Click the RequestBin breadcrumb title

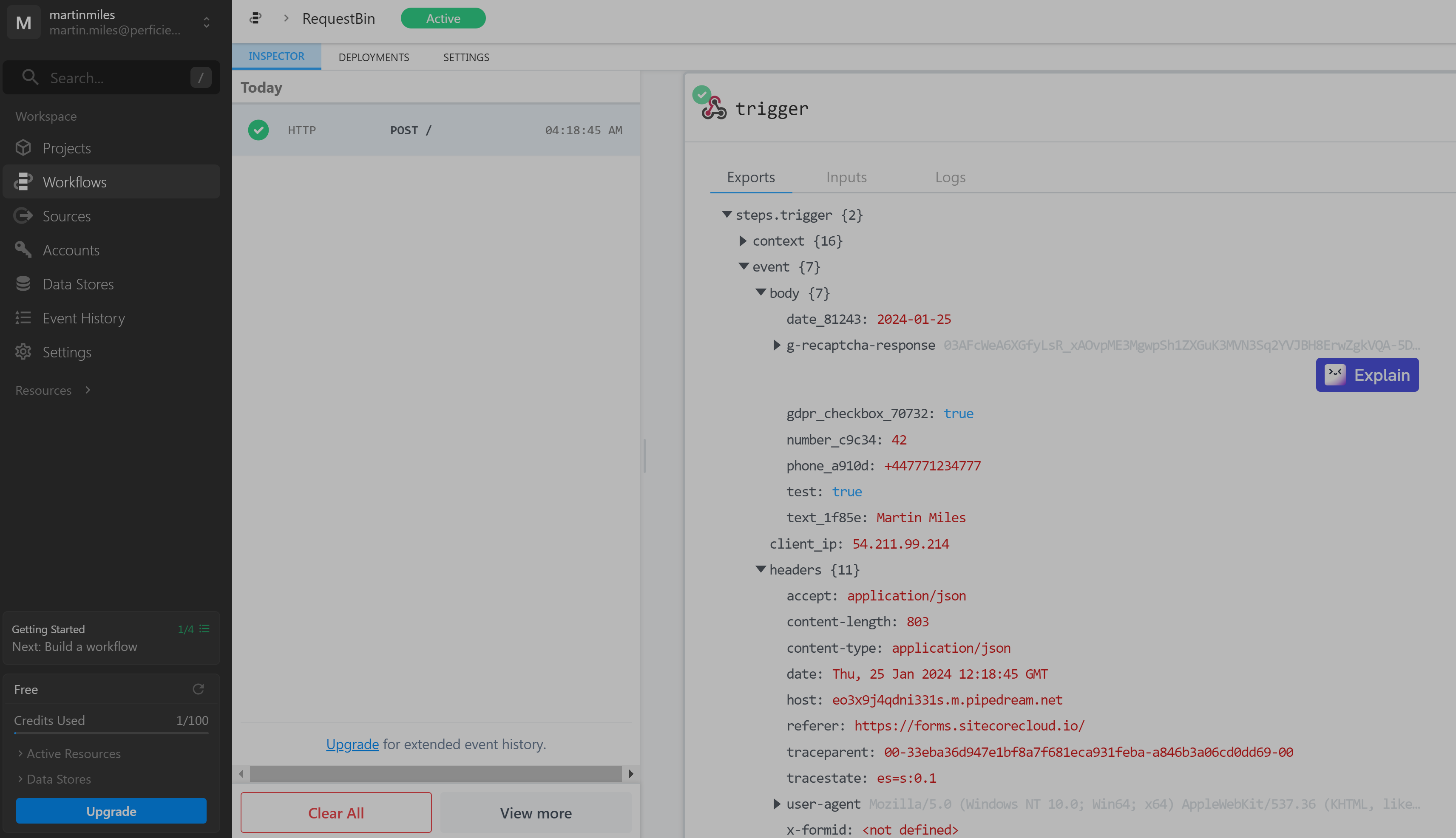click(x=338, y=18)
